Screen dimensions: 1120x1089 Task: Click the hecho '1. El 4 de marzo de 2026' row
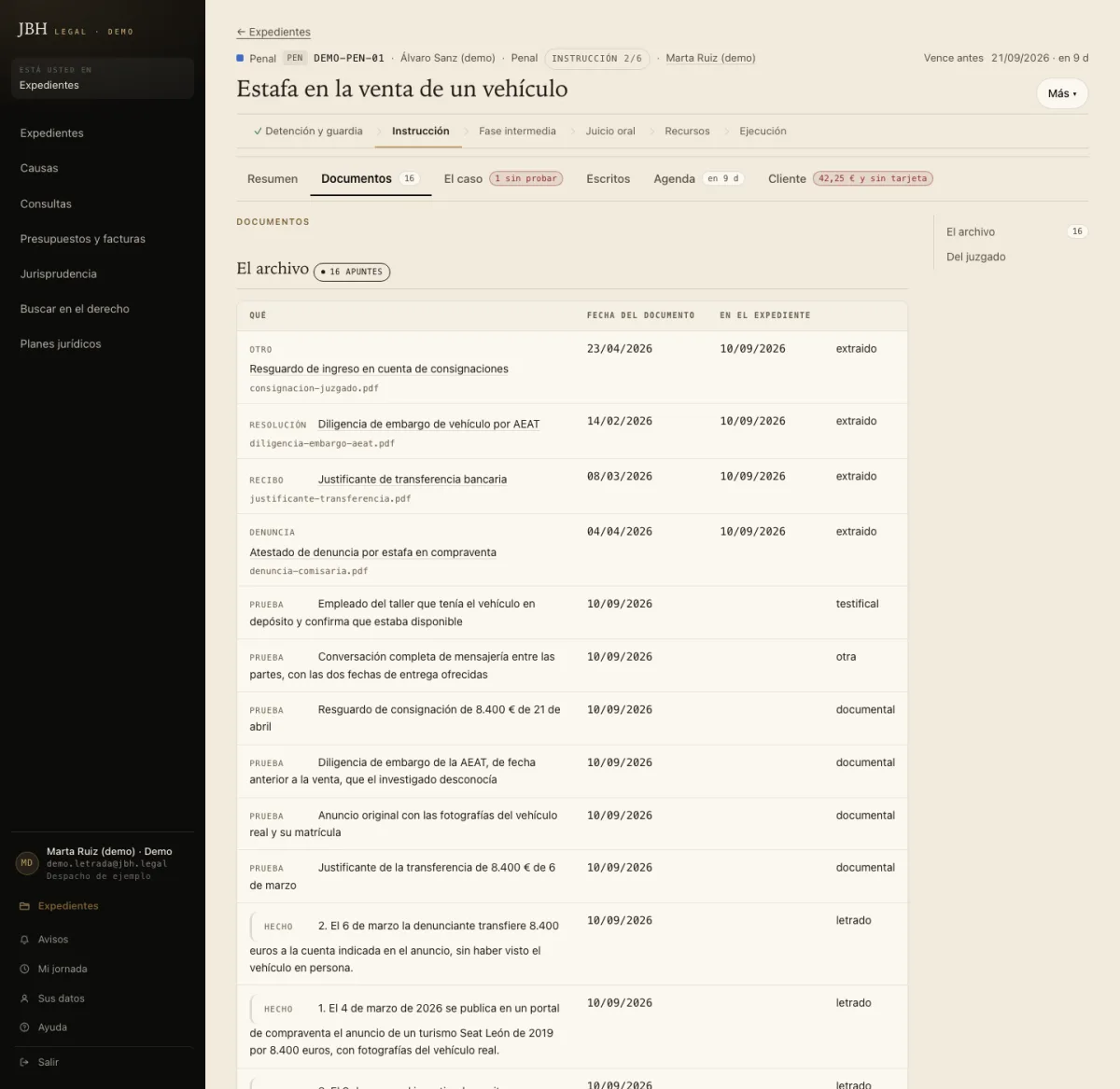coord(571,1026)
